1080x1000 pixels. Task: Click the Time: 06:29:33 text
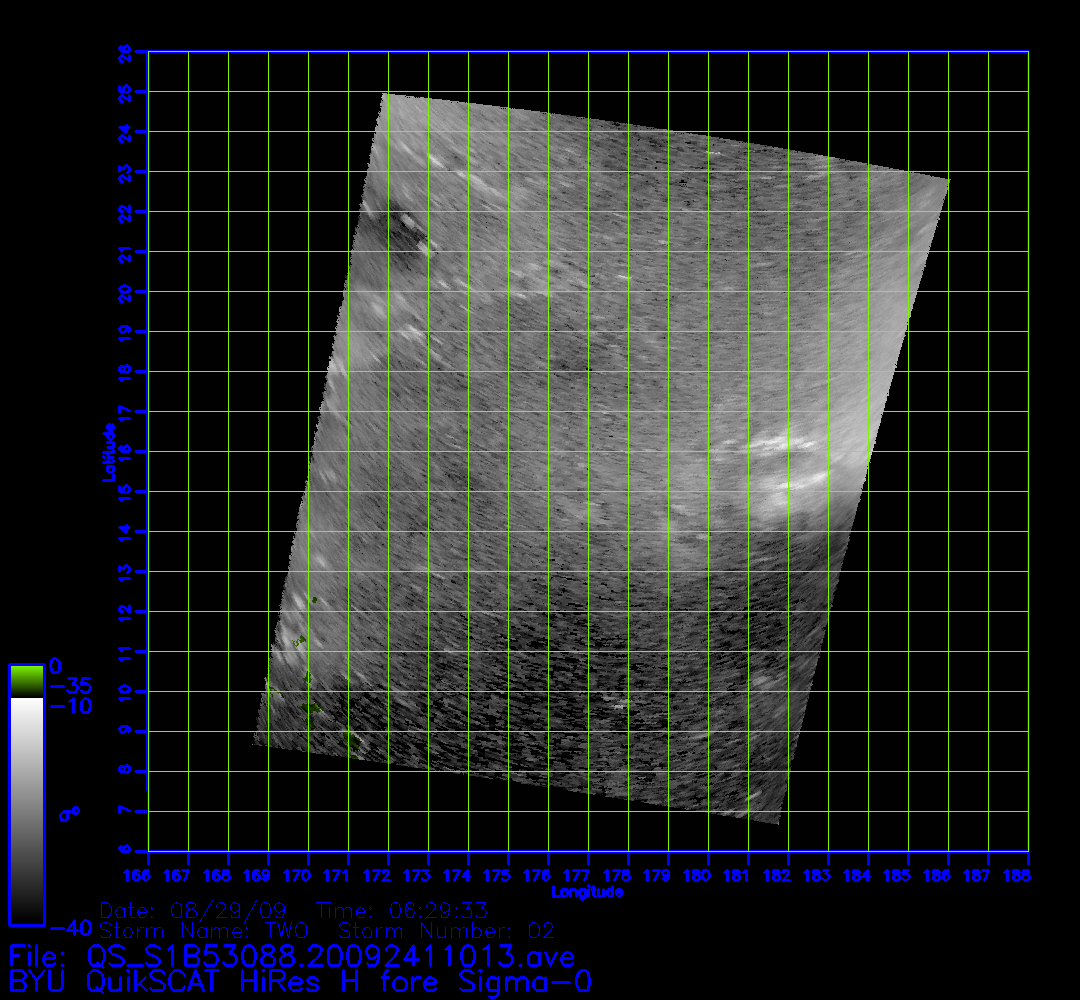(x=401, y=912)
